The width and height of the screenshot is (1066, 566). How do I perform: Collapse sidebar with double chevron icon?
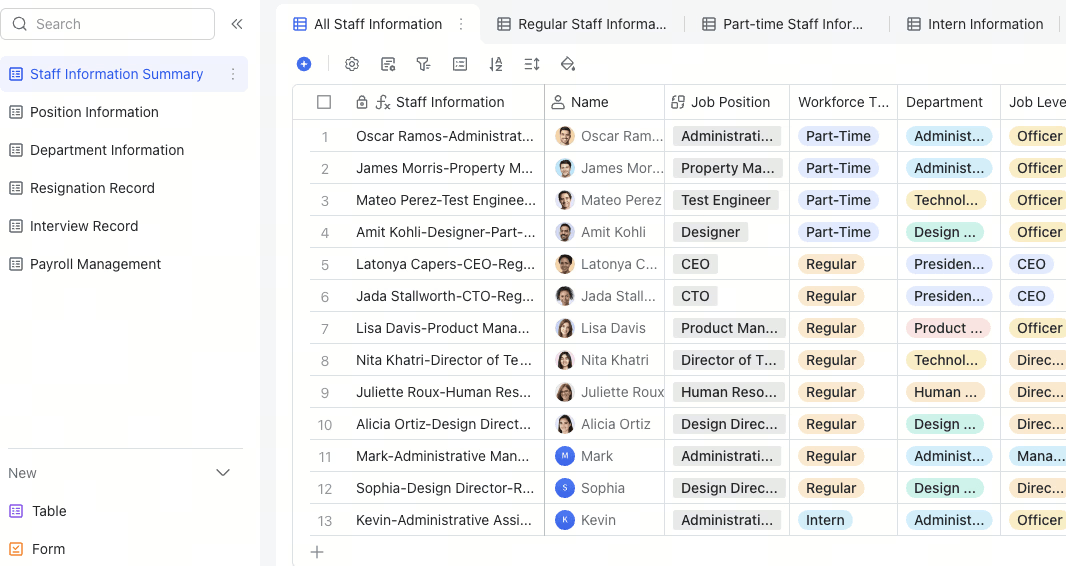pyautogui.click(x=237, y=24)
